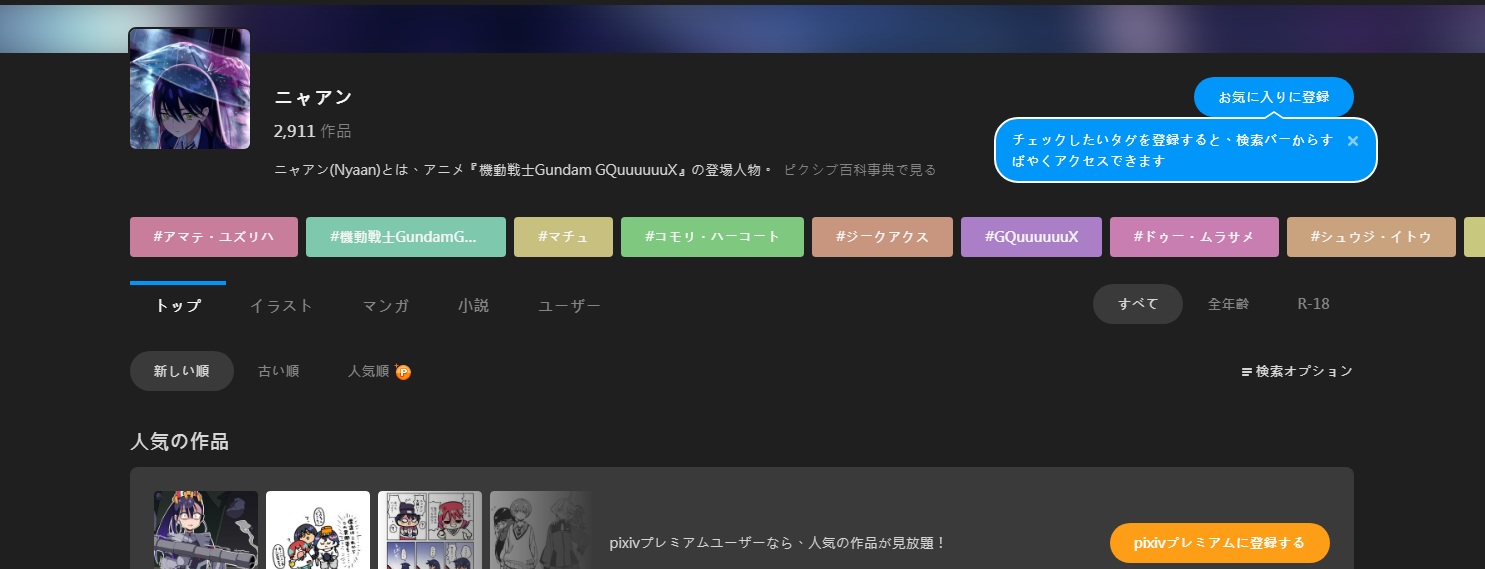Sort results by 人気順
The width and height of the screenshot is (1485, 569).
pyautogui.click(x=368, y=371)
